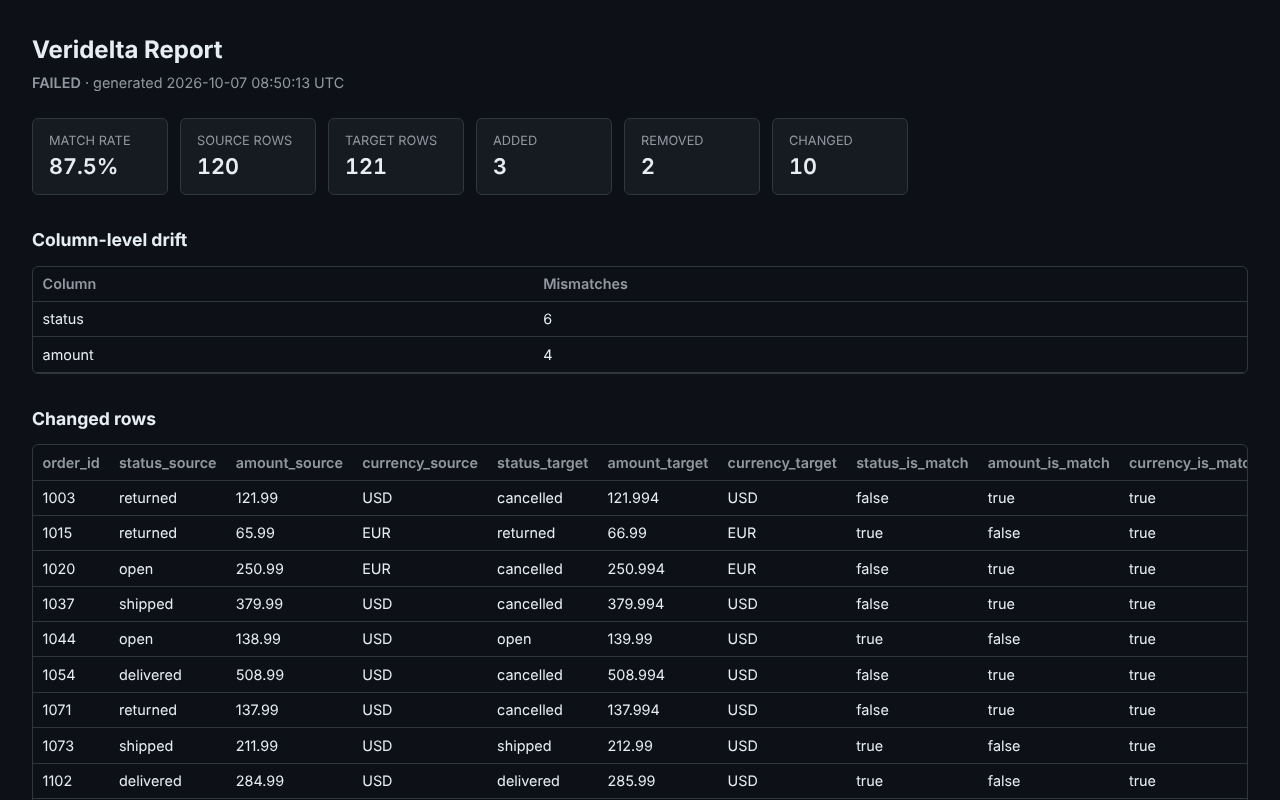The height and width of the screenshot is (800, 1280).
Task: Select the status row in drift table
Action: pos(640,319)
